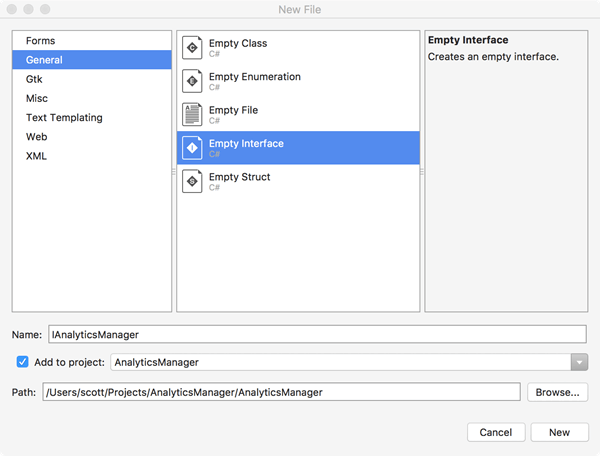Image resolution: width=600 pixels, height=456 pixels.
Task: Click the Empty Interface template icon
Action: [192, 148]
